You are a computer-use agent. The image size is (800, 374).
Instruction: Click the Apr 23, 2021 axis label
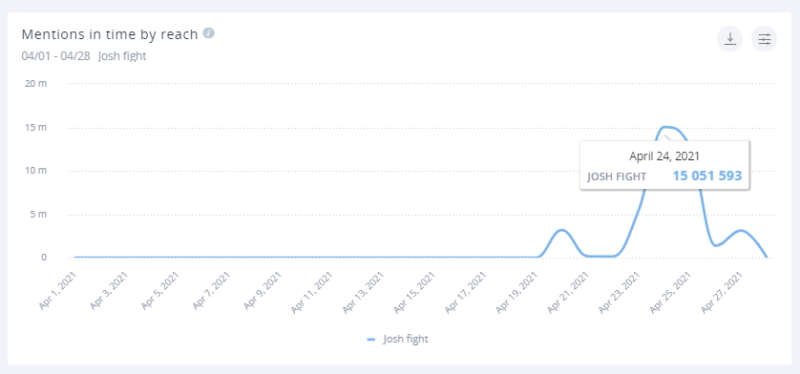(x=619, y=292)
